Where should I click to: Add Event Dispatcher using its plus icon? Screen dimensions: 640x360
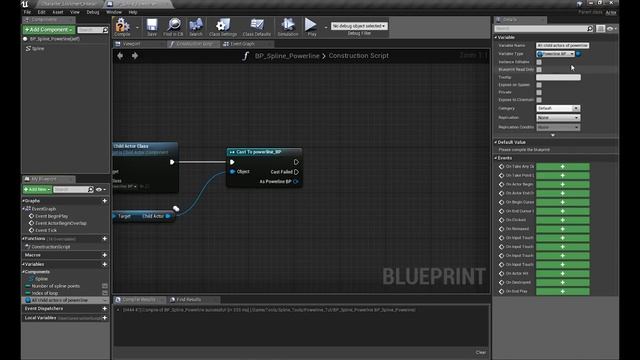pos(104,309)
